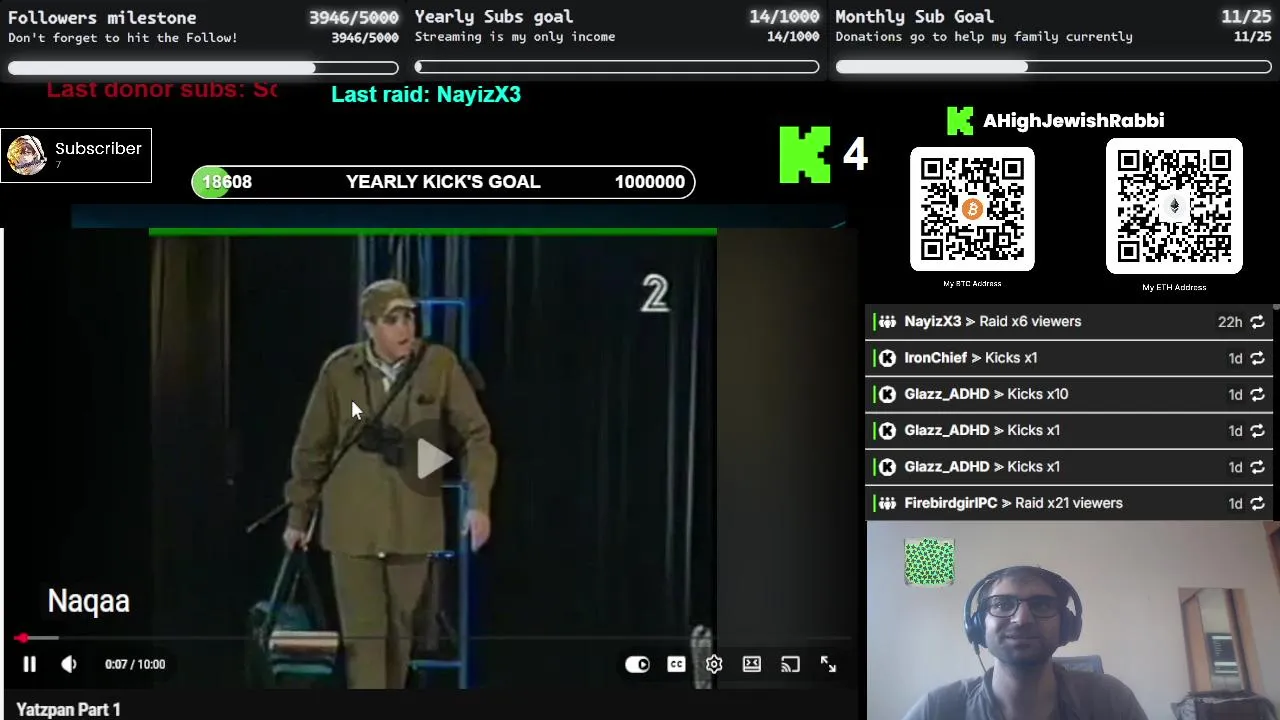Pause the video with the pause button
This screenshot has width=1280, height=720.
pyautogui.click(x=29, y=664)
